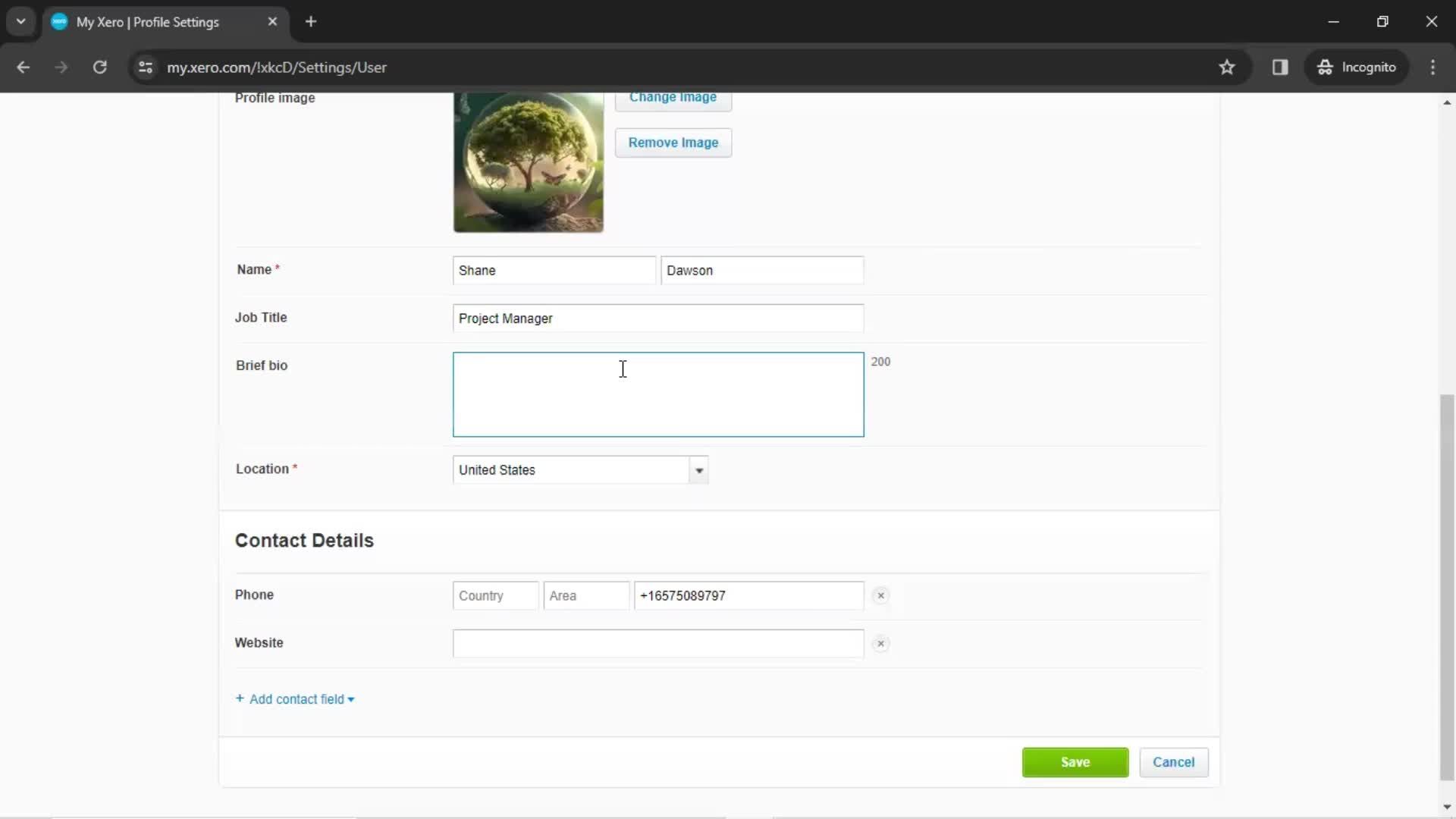Minimize the browser window
The image size is (1456, 819).
coord(1333,21)
